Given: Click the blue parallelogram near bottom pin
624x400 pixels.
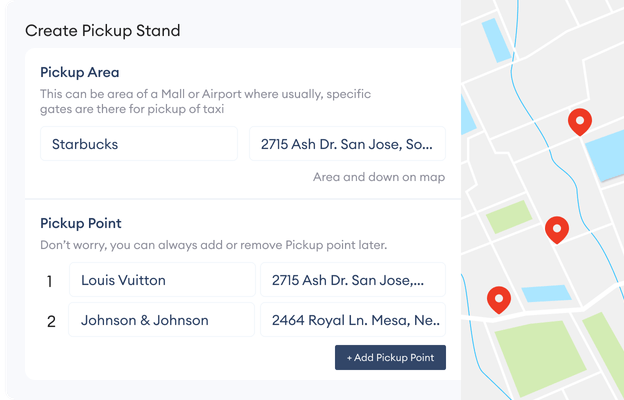Looking at the screenshot, I should coord(546,294).
